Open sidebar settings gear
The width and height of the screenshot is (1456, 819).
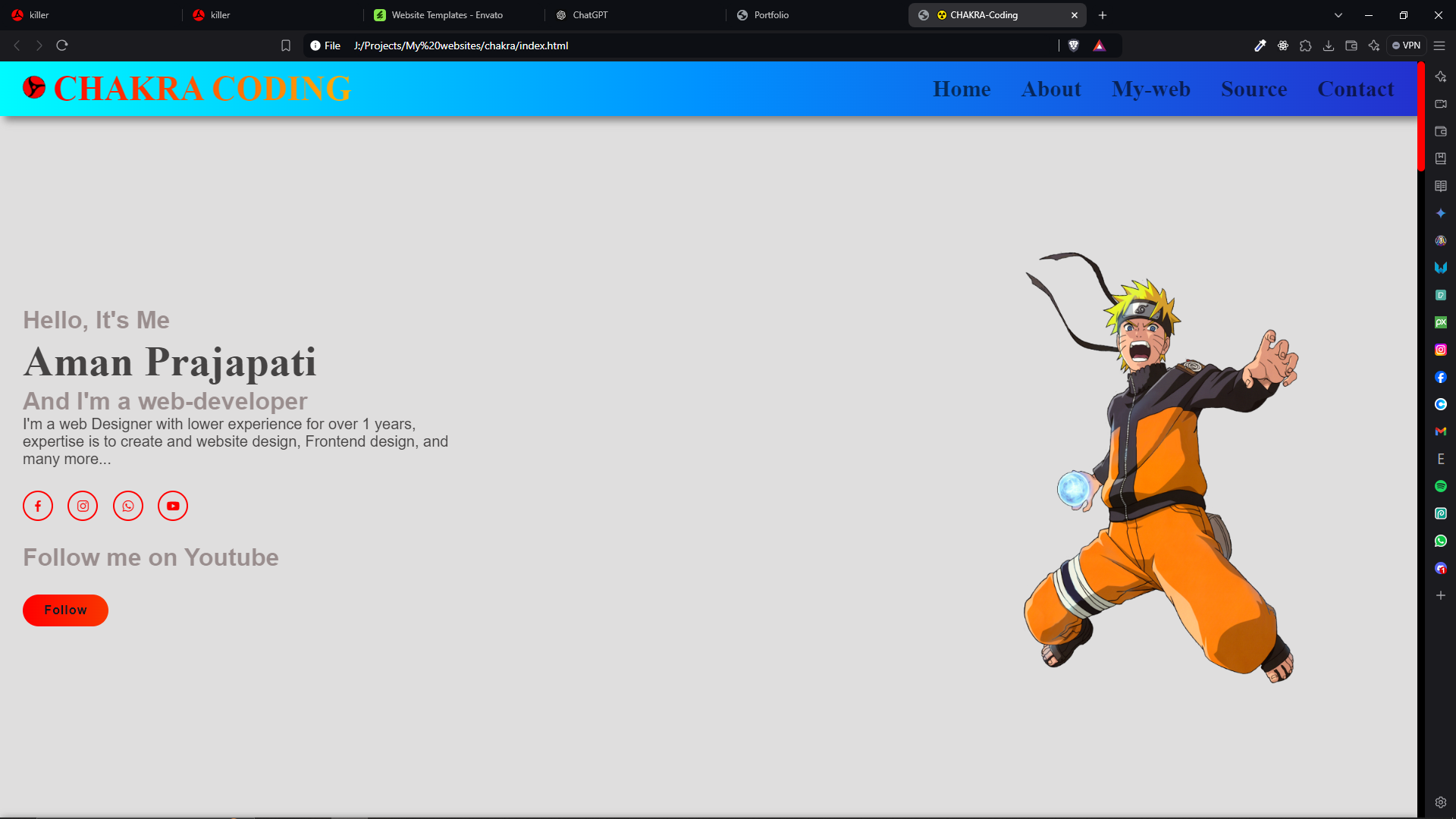tap(1441, 802)
